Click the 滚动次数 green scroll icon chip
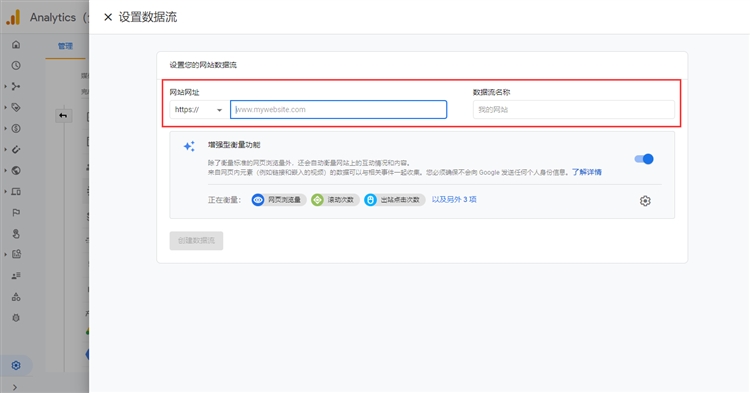The width and height of the screenshot is (750, 393). pos(335,200)
